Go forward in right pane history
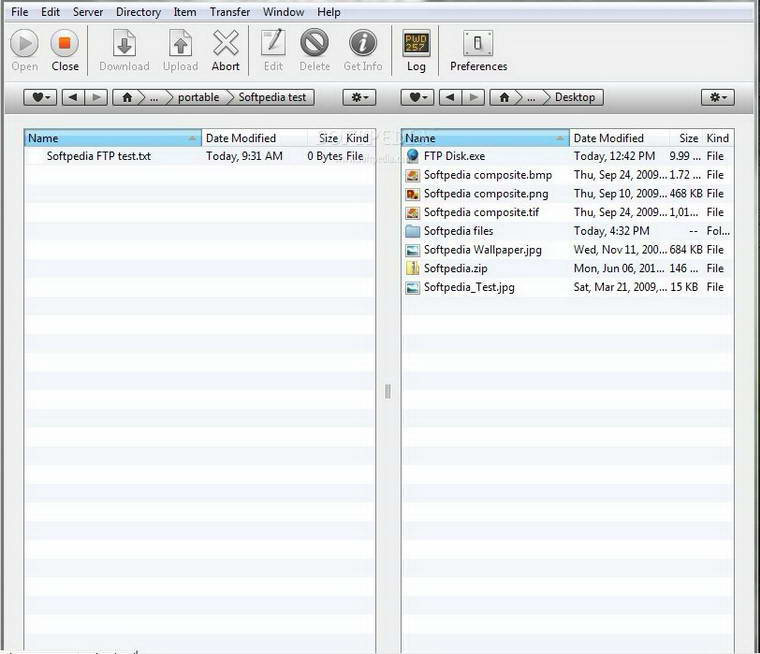The height and width of the screenshot is (654, 760). [x=474, y=97]
